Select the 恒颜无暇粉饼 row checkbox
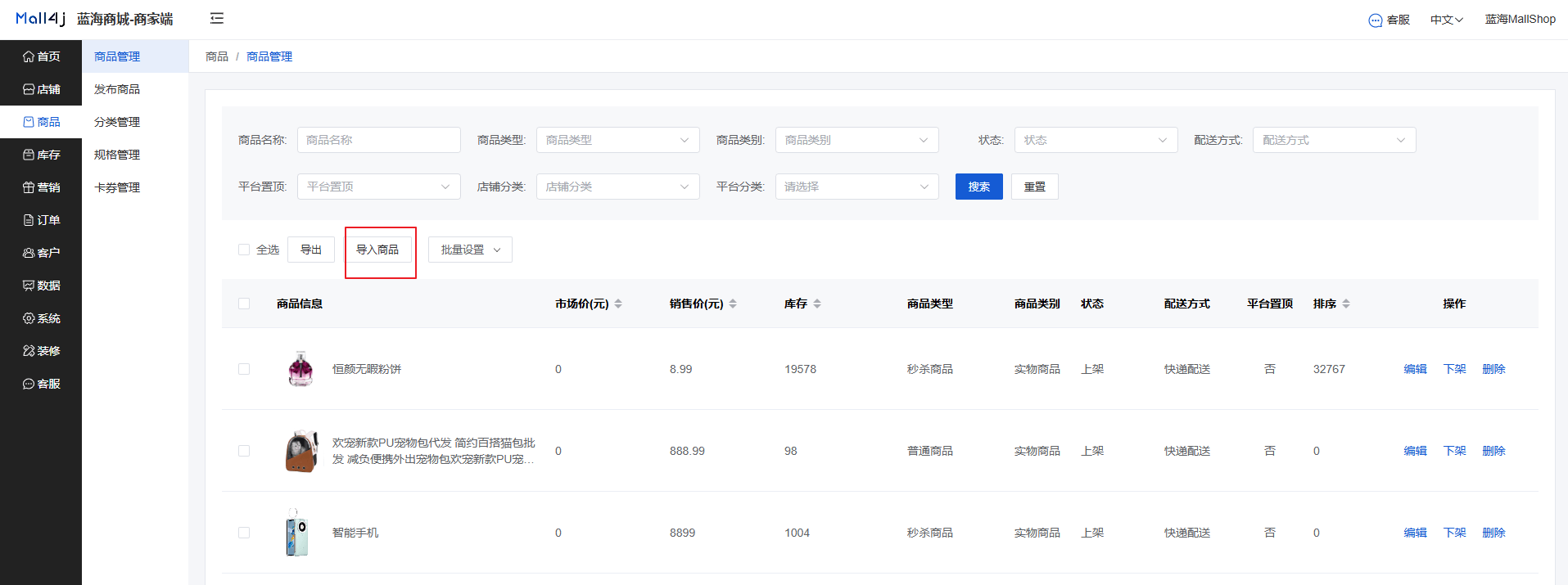The height and width of the screenshot is (585, 1568). [244, 369]
